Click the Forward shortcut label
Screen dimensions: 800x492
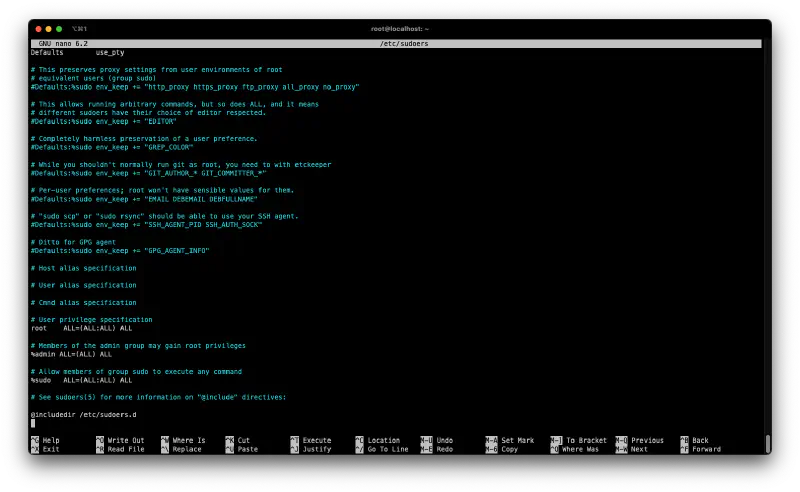tap(701, 449)
